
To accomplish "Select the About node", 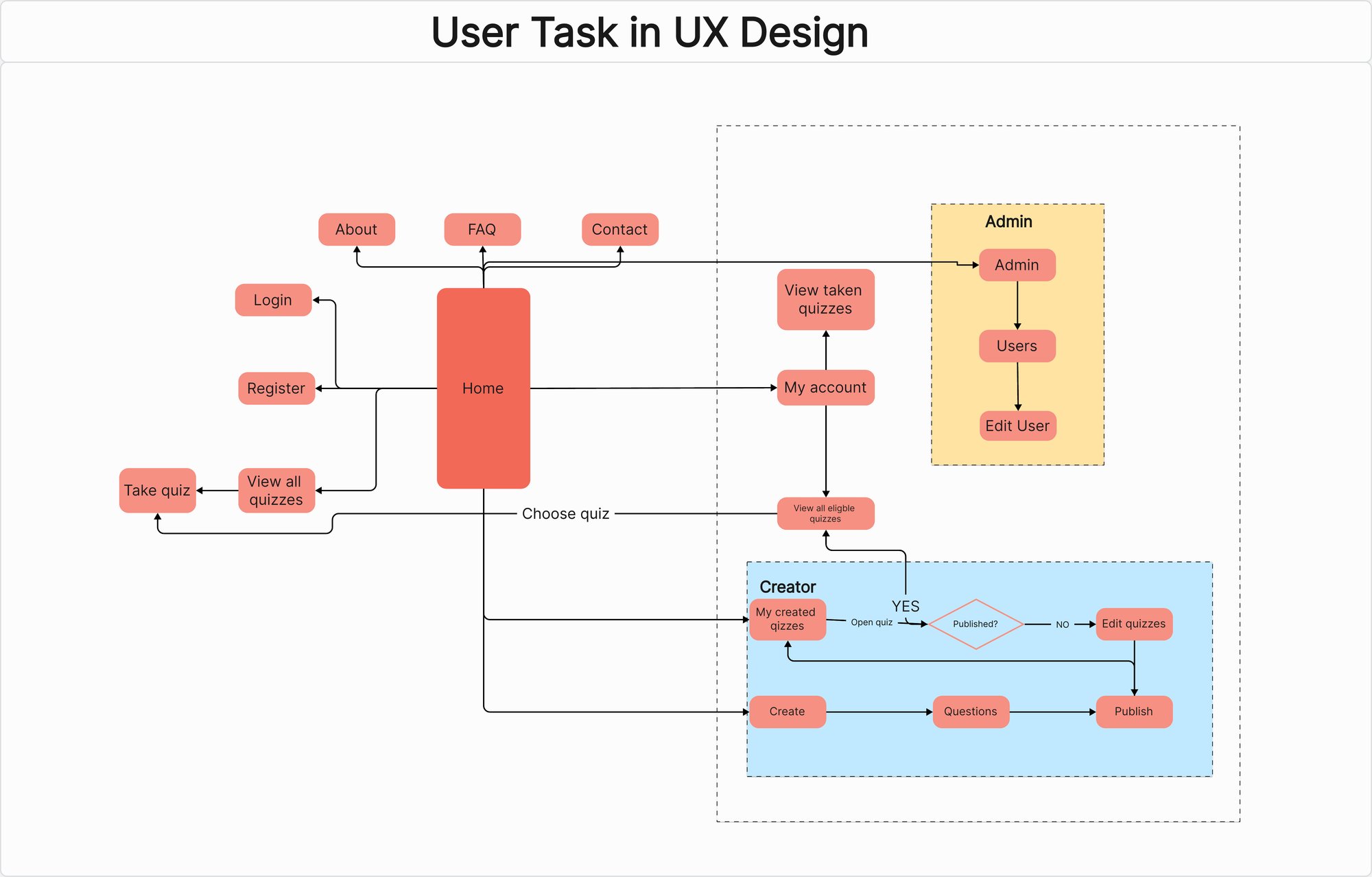I will point(356,229).
